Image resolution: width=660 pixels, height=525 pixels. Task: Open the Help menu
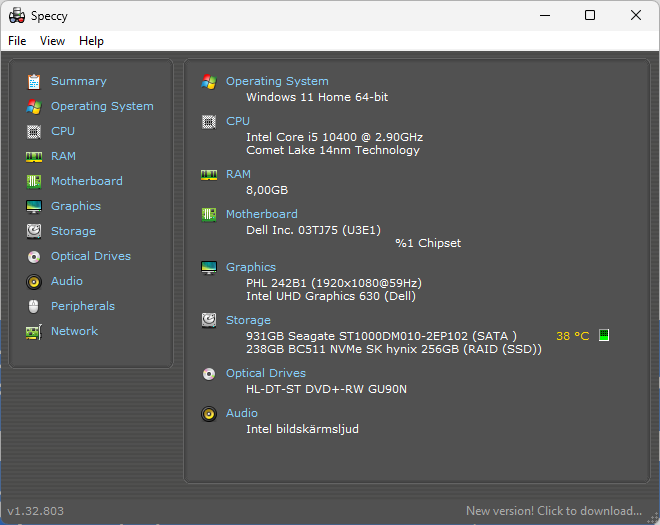pyautogui.click(x=91, y=41)
